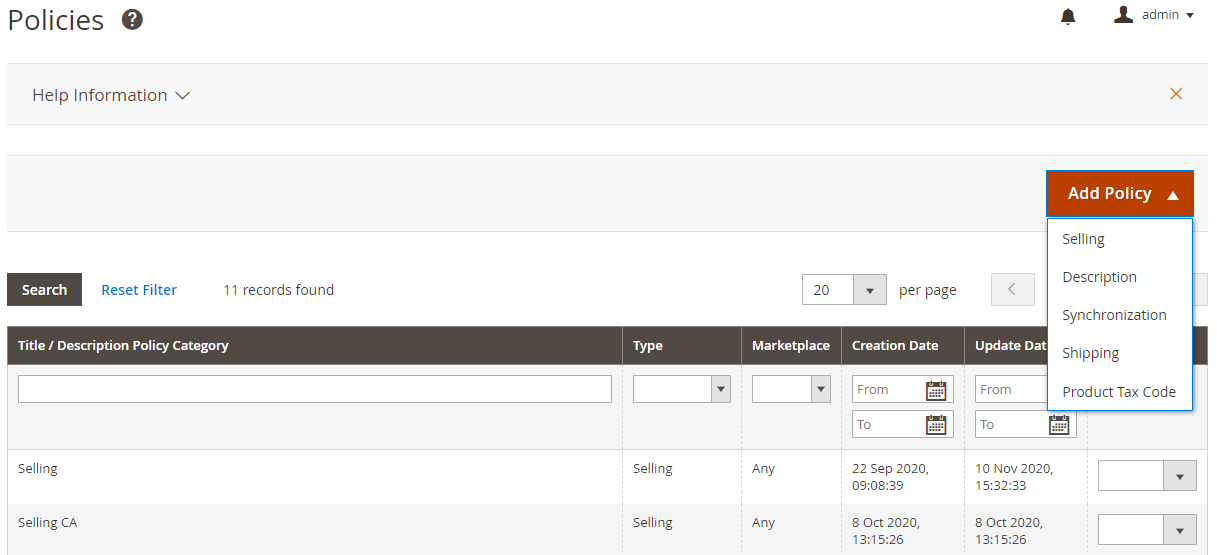Open calendar for Creation Date From

pos(936,390)
